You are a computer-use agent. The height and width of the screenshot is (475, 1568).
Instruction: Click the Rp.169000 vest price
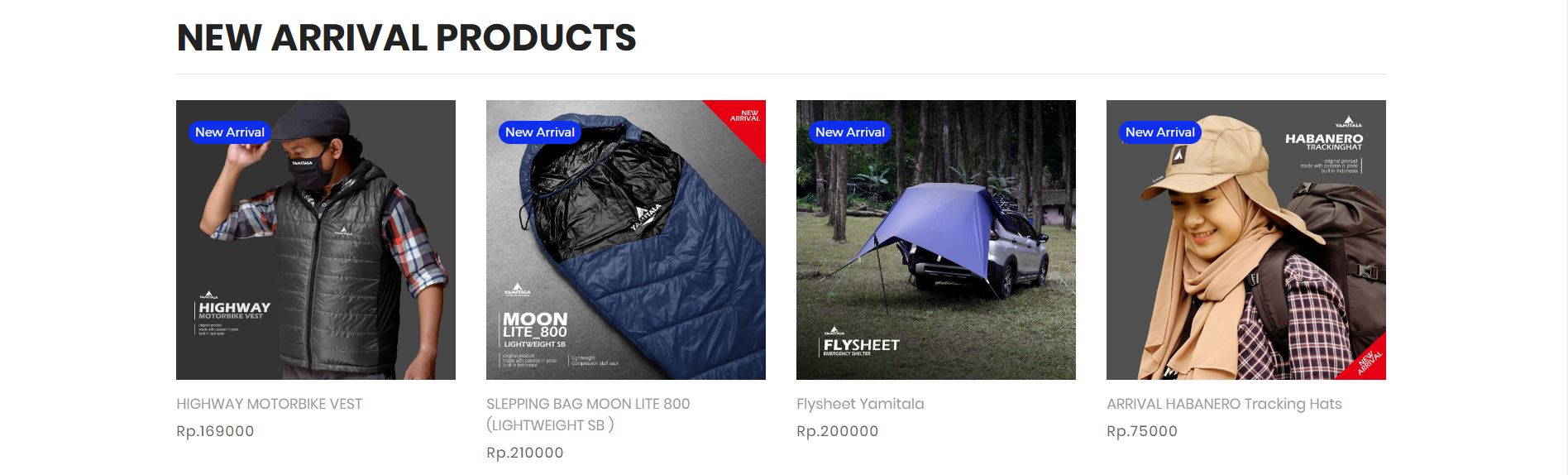[x=215, y=431]
